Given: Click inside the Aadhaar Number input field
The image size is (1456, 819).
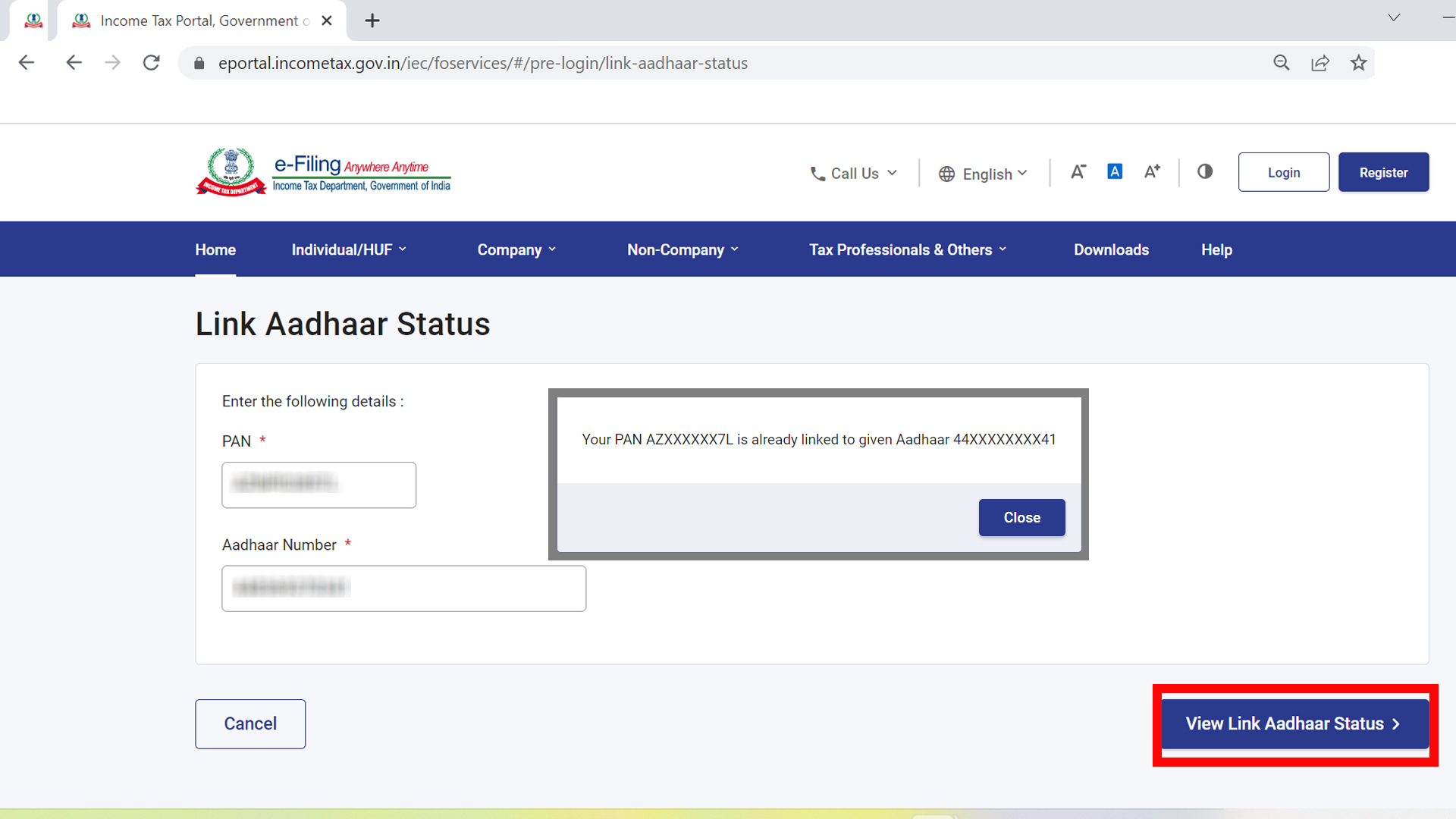Looking at the screenshot, I should 403,588.
